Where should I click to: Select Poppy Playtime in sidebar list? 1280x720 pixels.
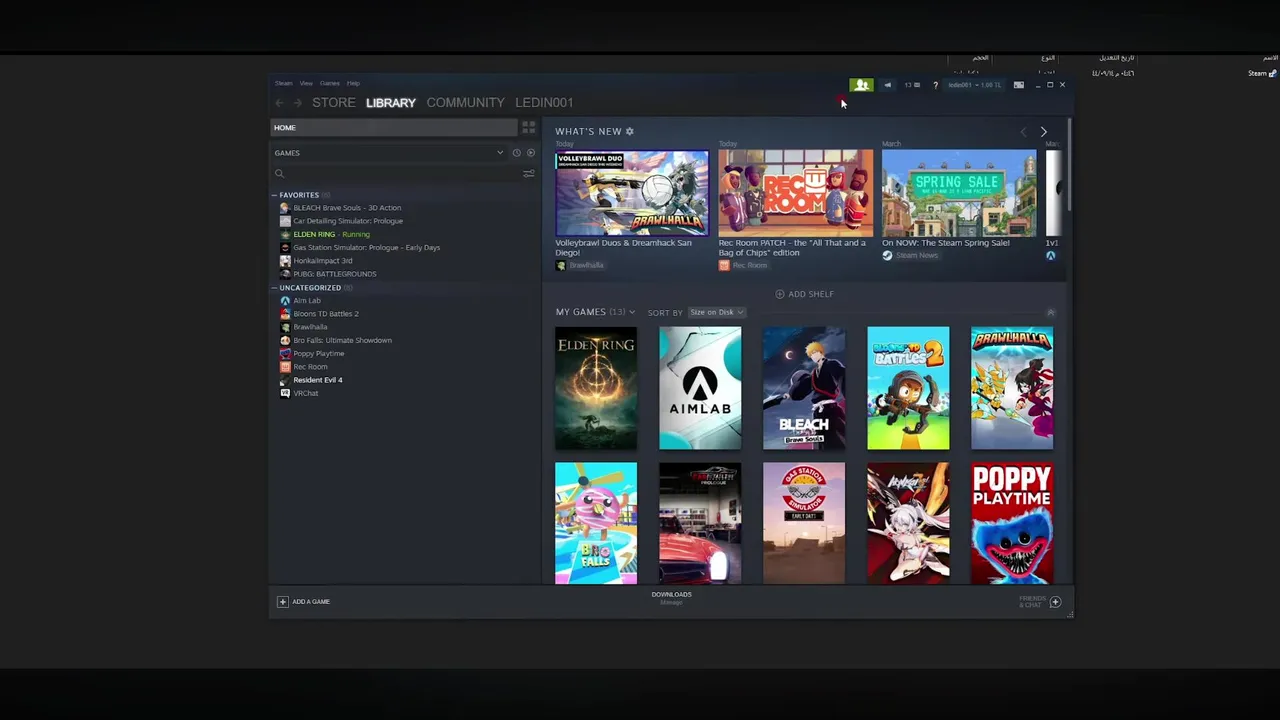point(318,354)
